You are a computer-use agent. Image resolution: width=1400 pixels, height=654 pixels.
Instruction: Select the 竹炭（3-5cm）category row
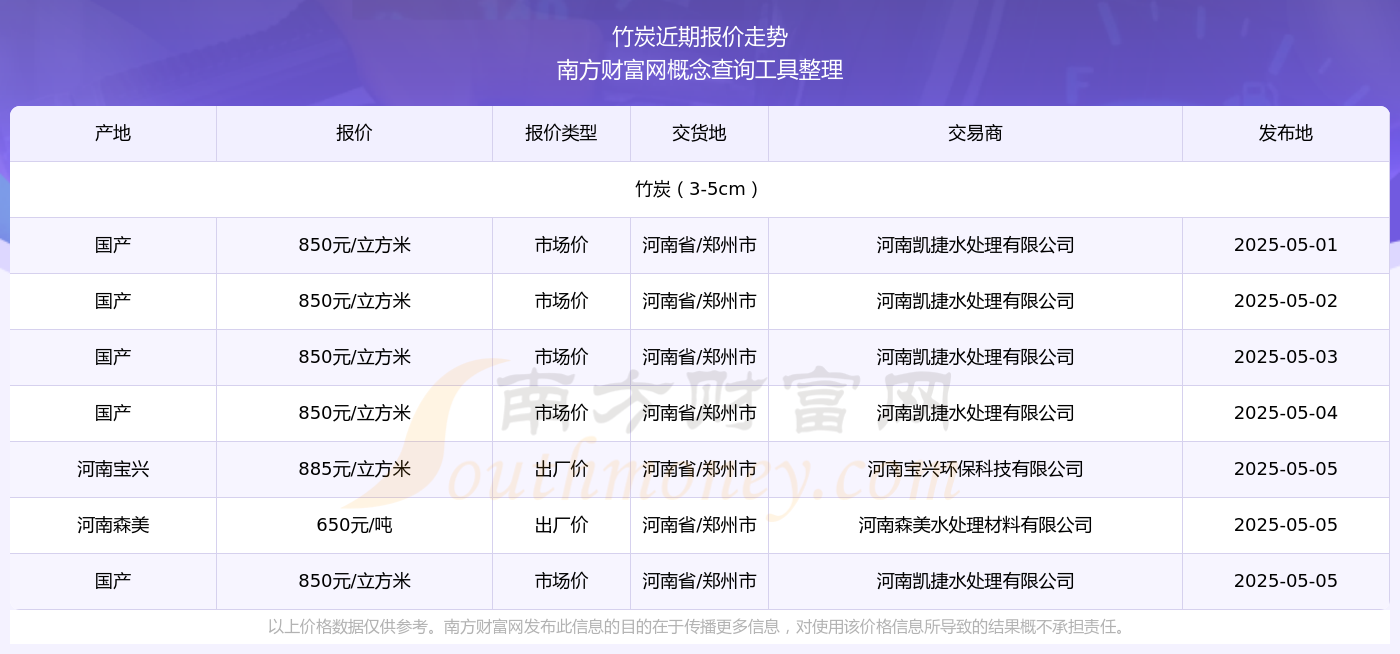click(x=700, y=189)
